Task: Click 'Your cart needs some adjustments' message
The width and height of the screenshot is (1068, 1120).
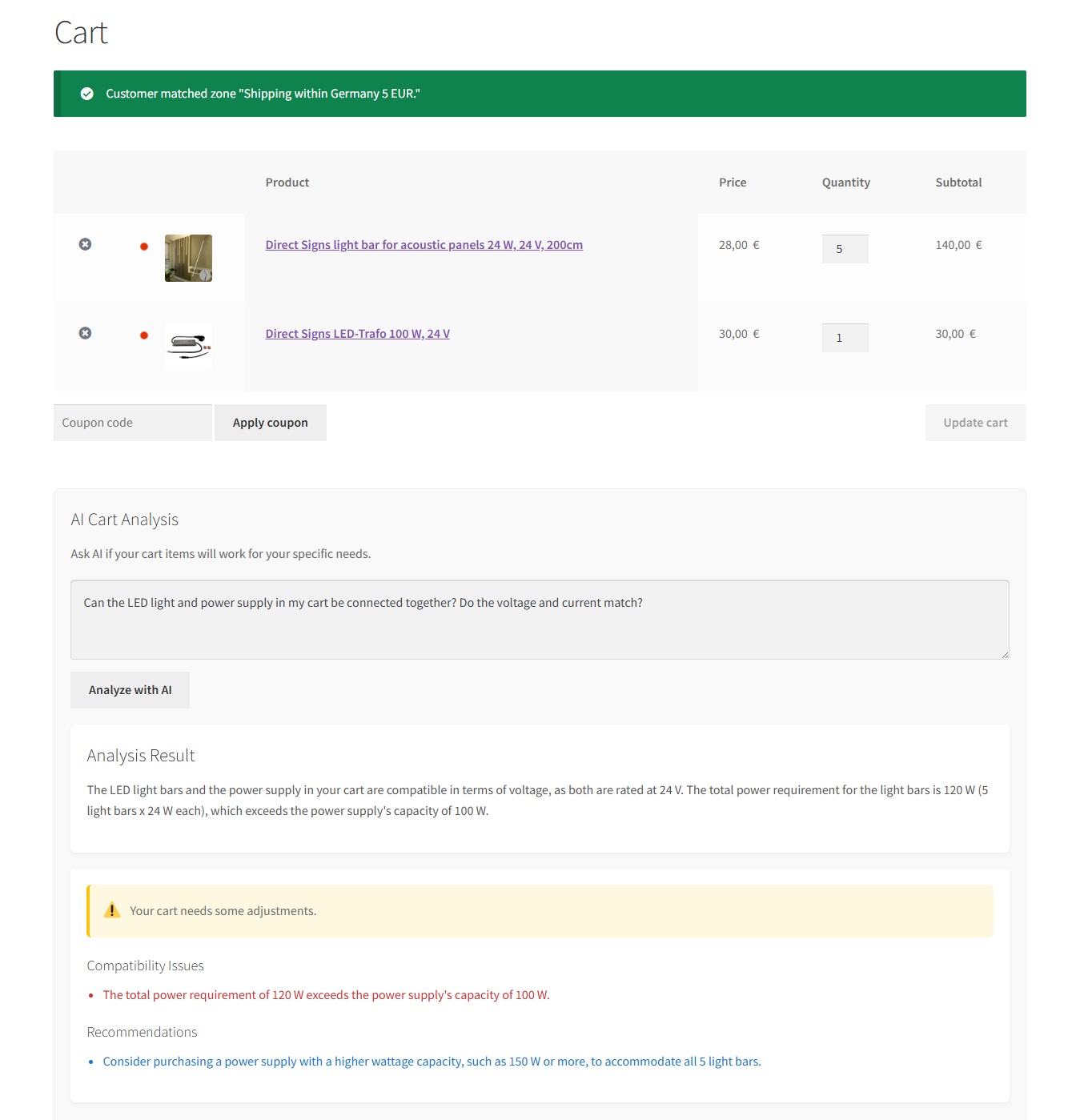Action: coord(223,911)
